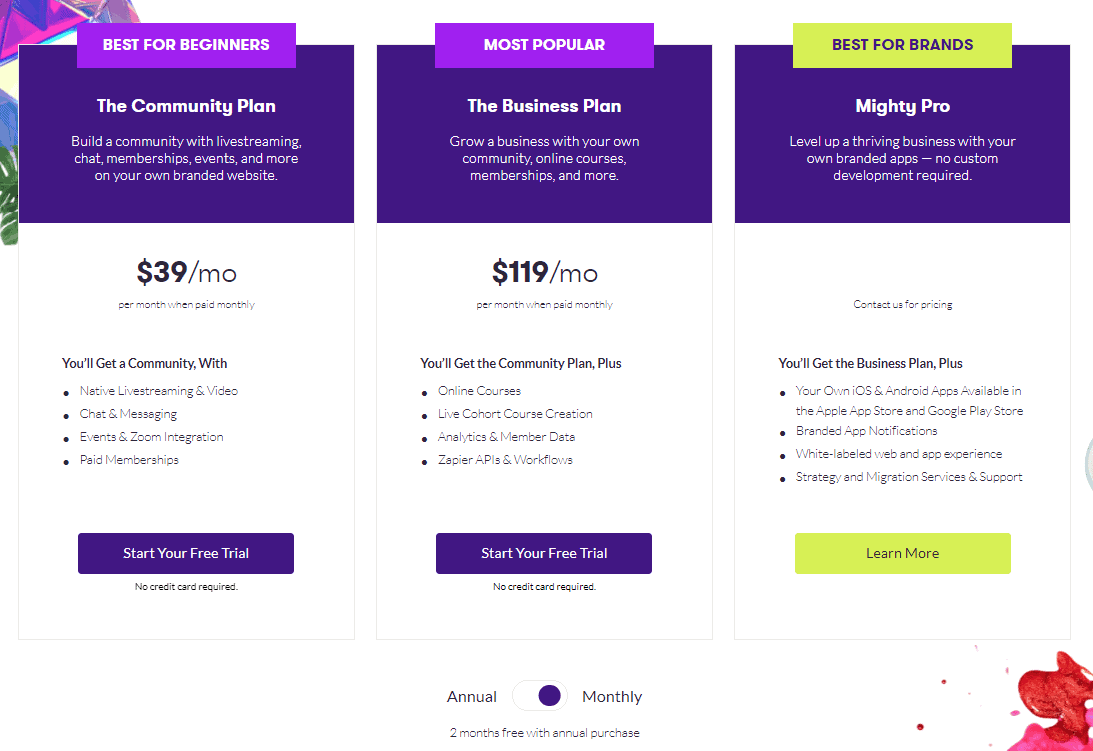
Task: Click Contact us for pricing text
Action: [902, 304]
